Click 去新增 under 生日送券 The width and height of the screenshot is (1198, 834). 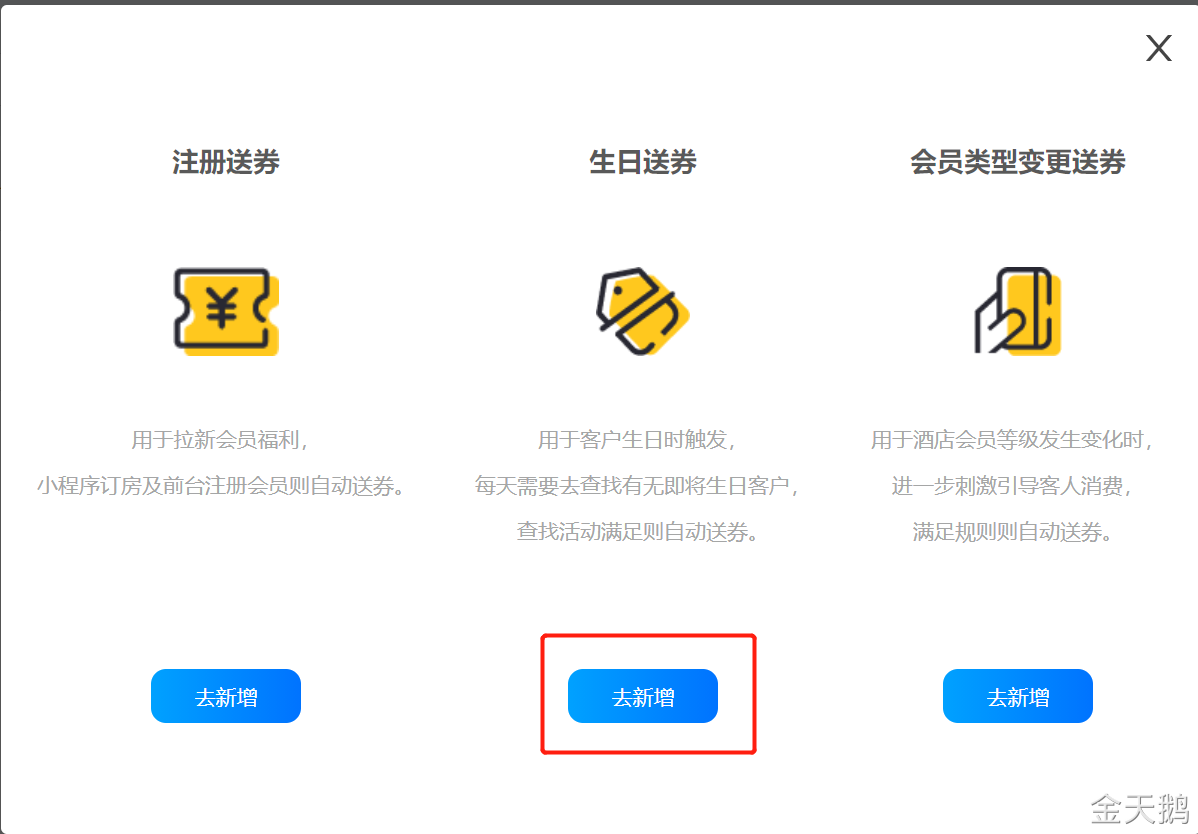coord(643,697)
